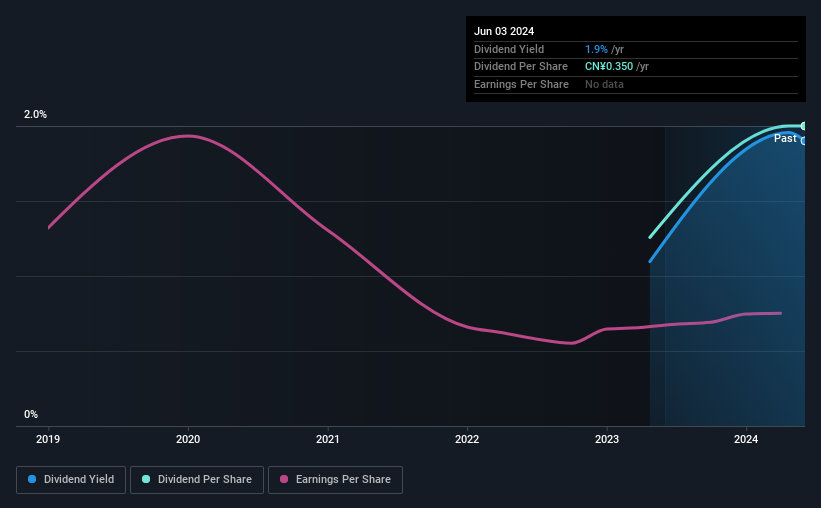
Task: Toggle the Dividend Yield legend button
Action: point(71,480)
